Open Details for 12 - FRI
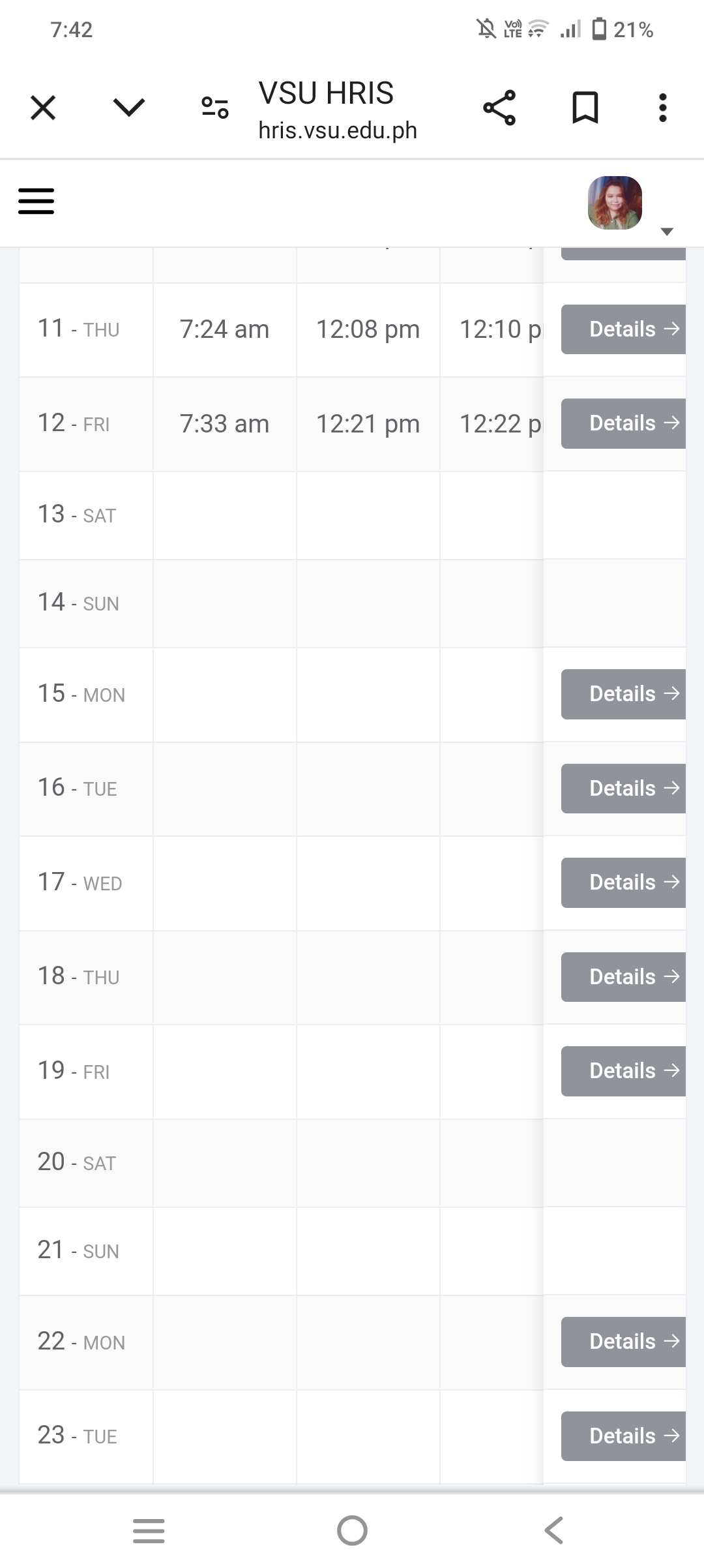 click(624, 423)
